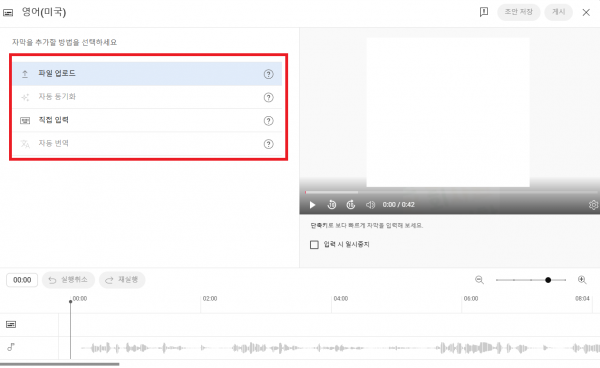Image resolution: width=600 pixels, height=368 pixels.
Task: Click the 게시 button
Action: [558, 12]
